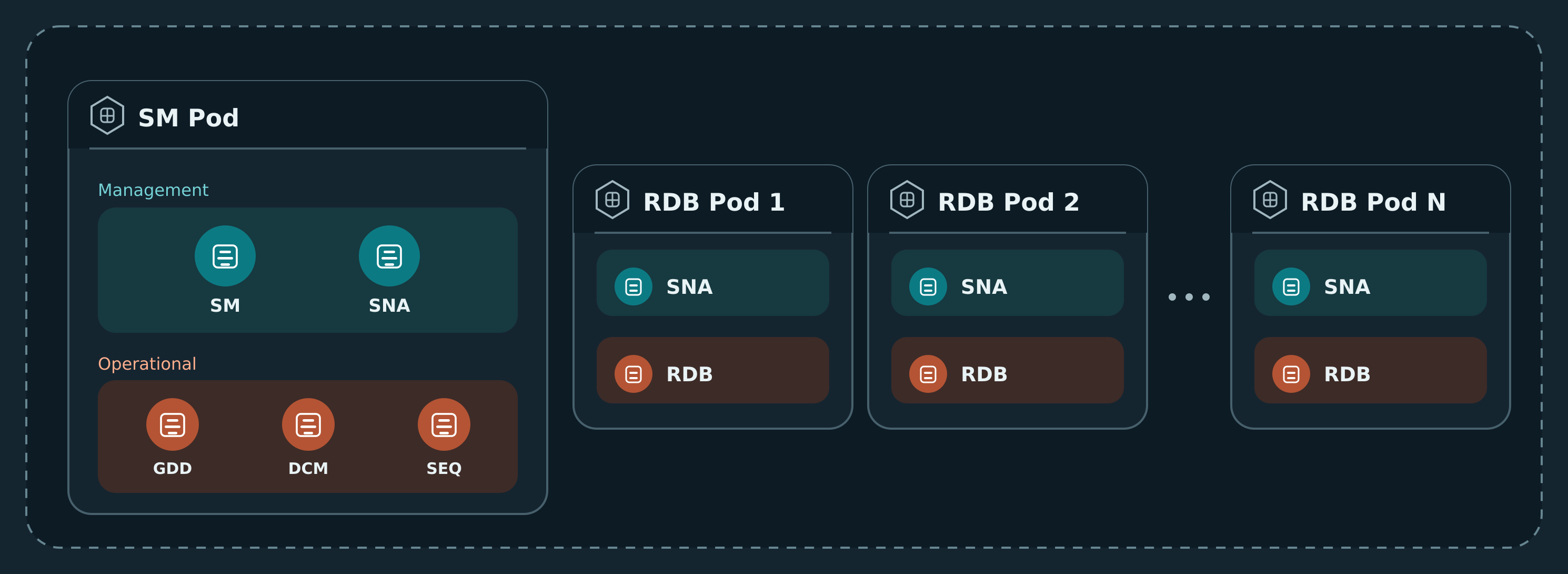Select the SEQ orange circle icon
Screen dimensions: 1568x574
click(444, 425)
